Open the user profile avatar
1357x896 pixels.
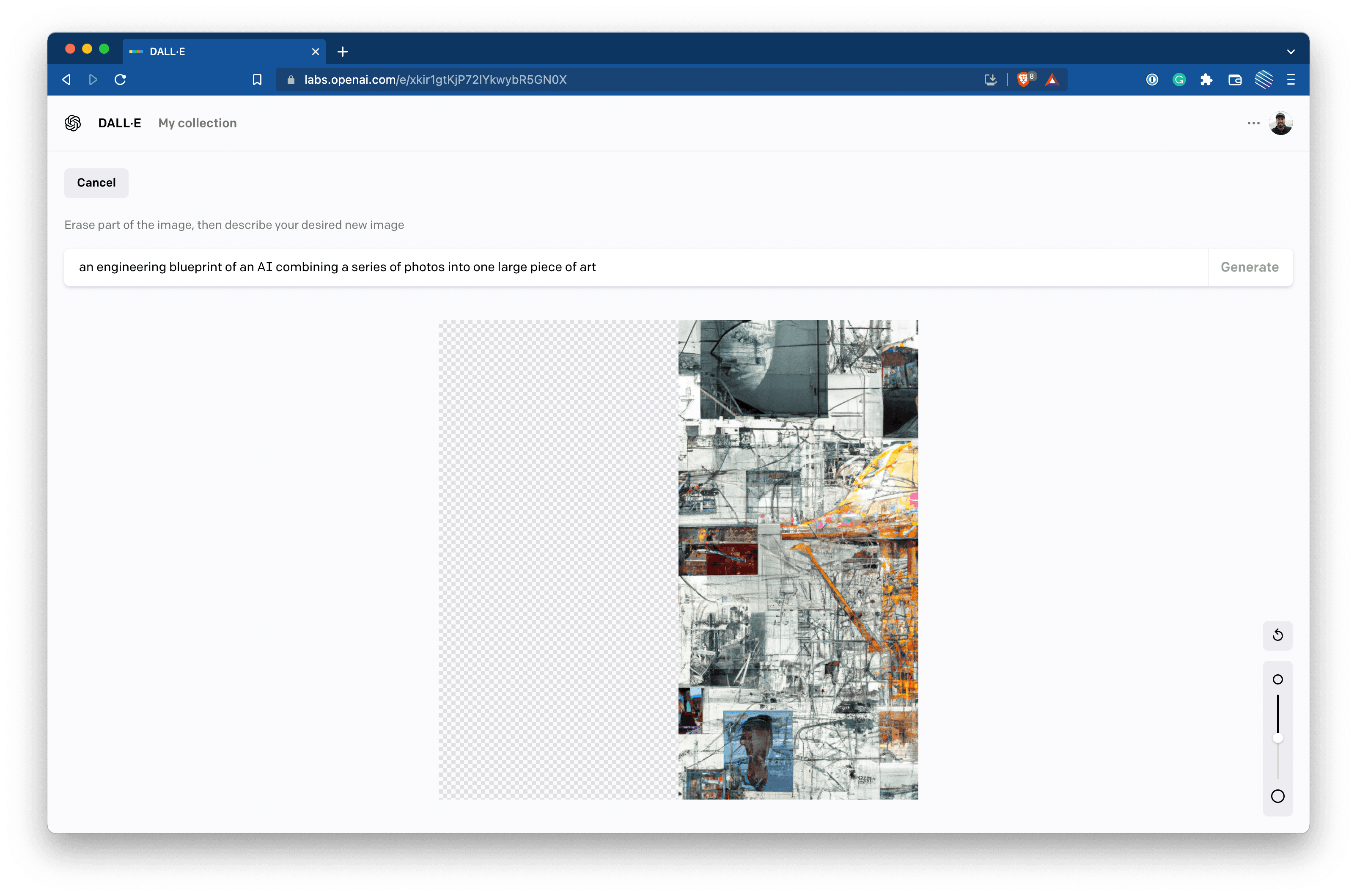click(1280, 123)
